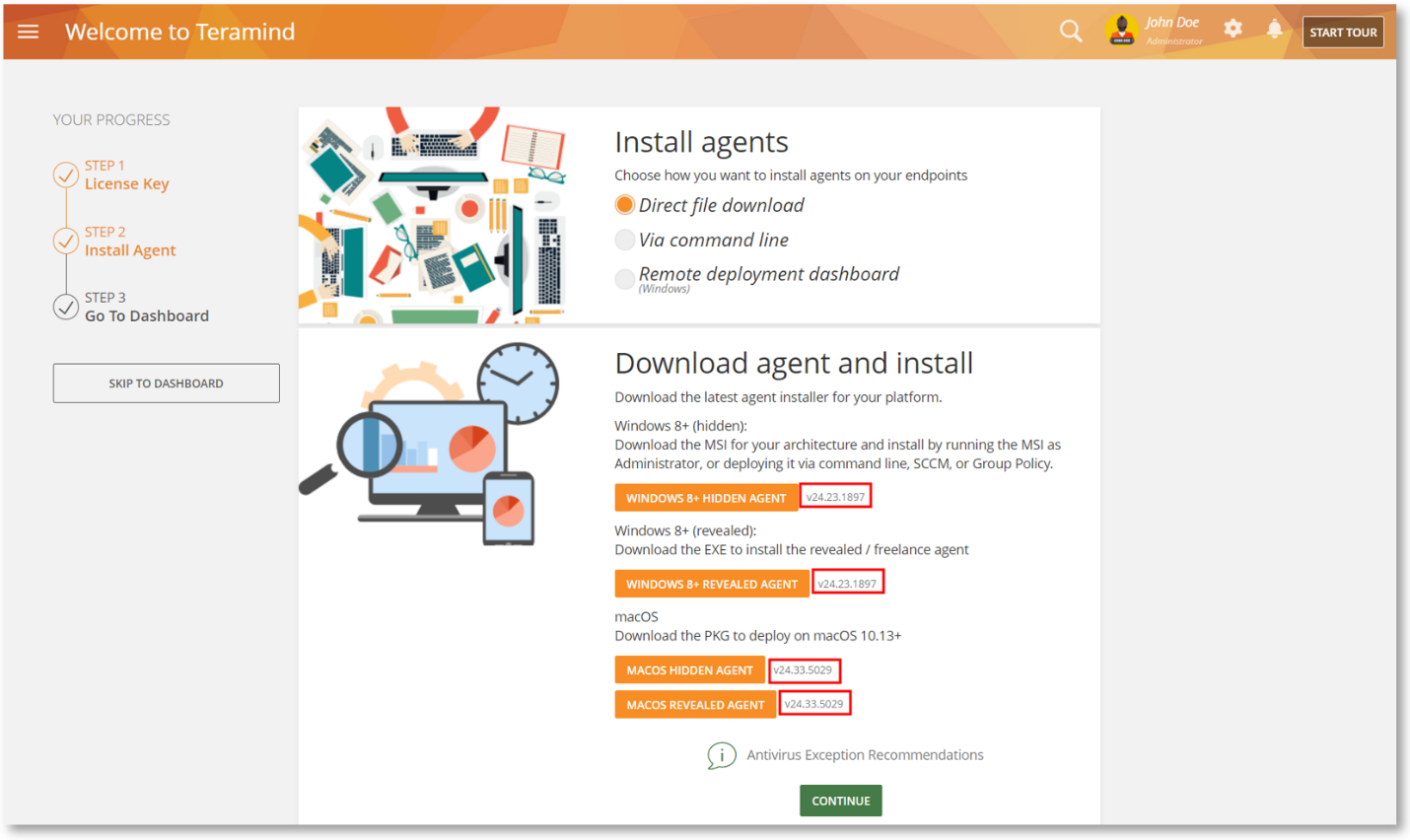This screenshot has height=840, width=1410.
Task: Open the settings gear icon
Action: pos(1233,29)
